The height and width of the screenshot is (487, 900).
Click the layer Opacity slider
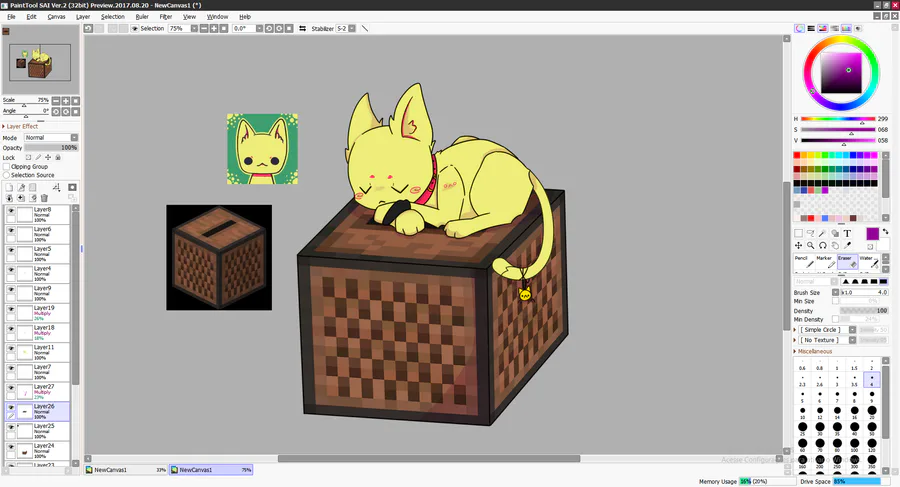(x=51, y=148)
